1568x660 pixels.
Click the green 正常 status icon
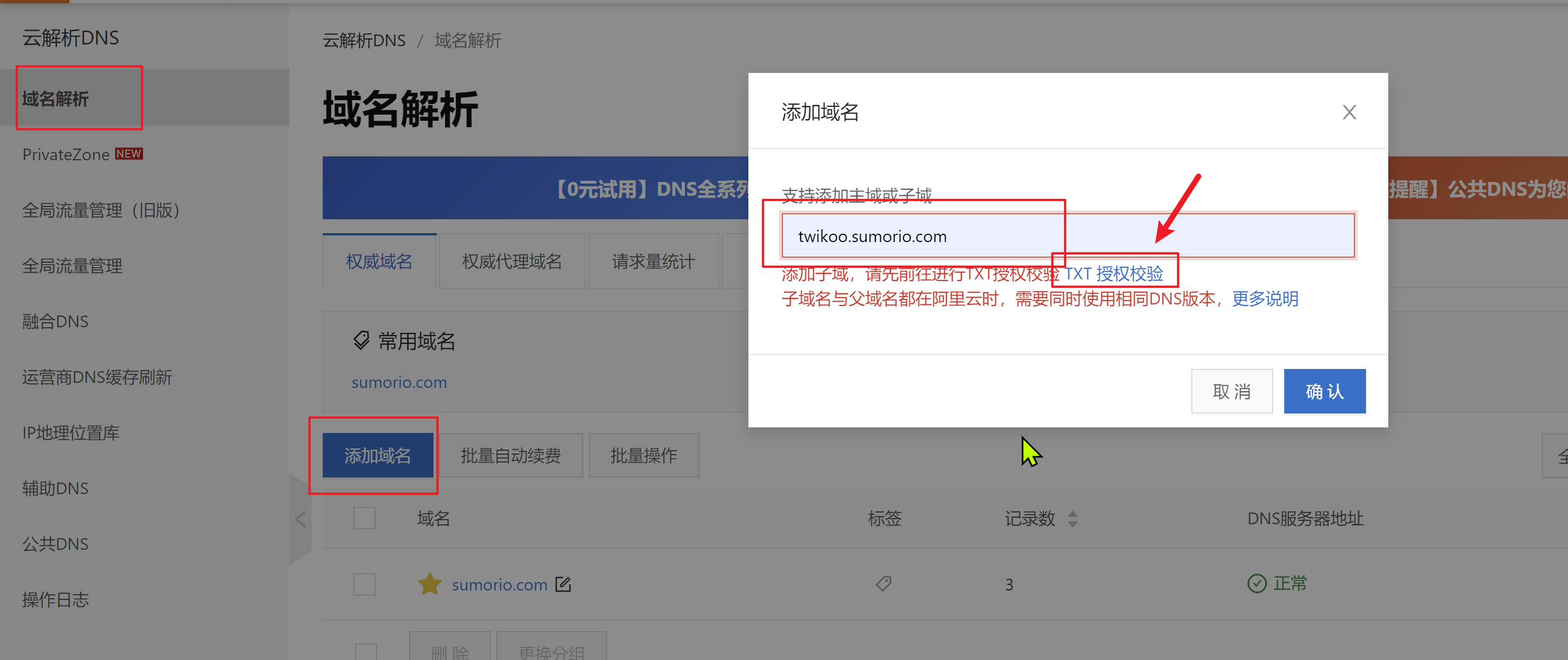tap(1256, 583)
